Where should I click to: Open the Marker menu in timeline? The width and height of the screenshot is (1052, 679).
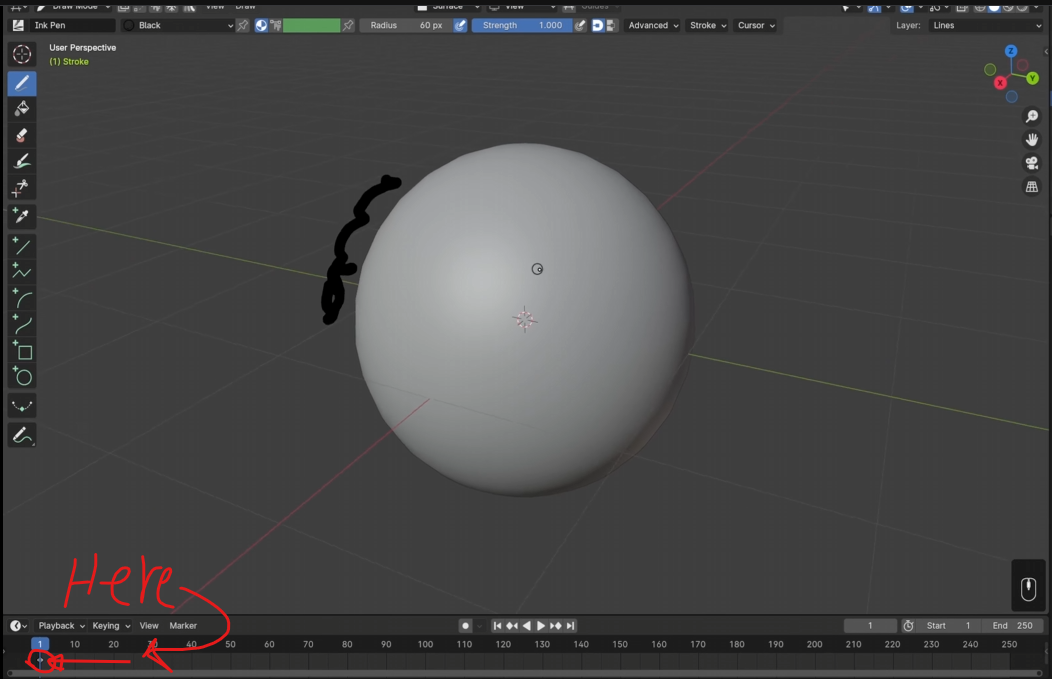coord(181,625)
